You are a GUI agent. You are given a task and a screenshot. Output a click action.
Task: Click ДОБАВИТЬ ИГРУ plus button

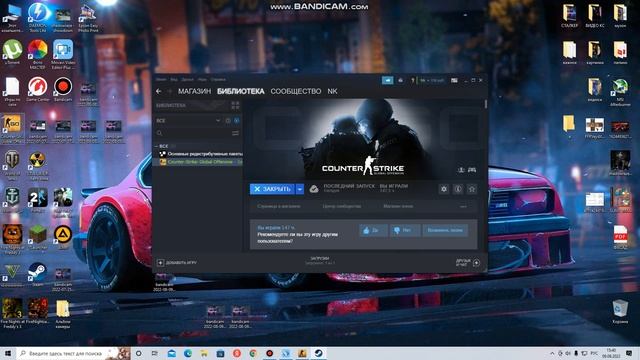177,263
